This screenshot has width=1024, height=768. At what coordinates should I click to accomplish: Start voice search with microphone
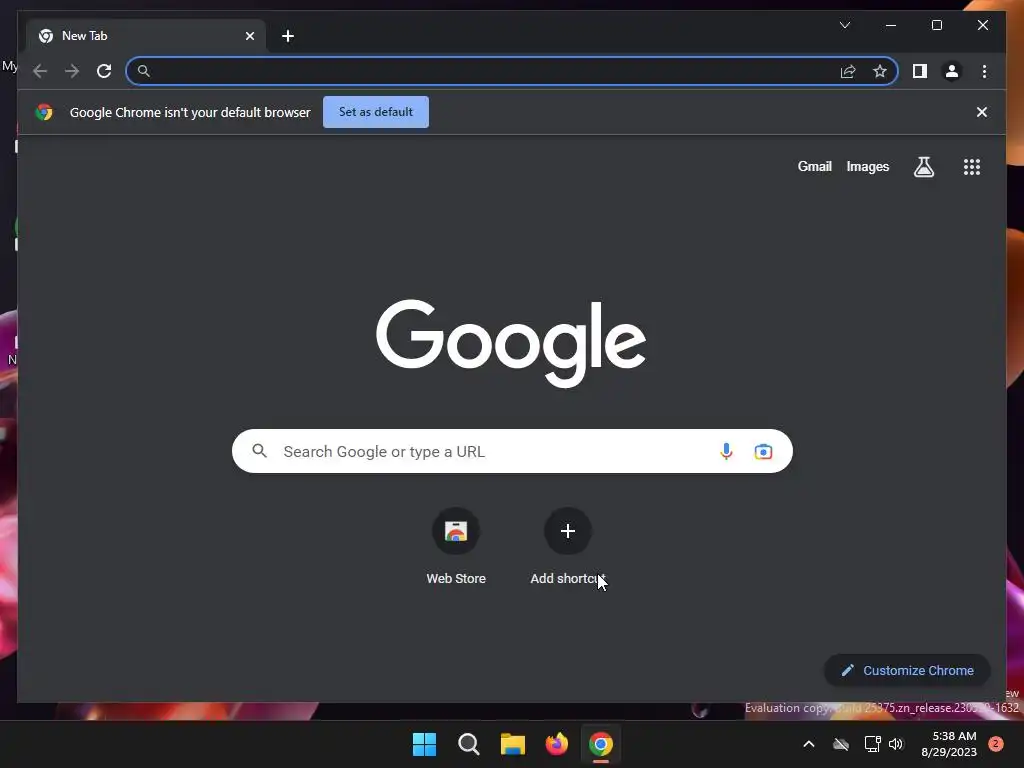[726, 451]
